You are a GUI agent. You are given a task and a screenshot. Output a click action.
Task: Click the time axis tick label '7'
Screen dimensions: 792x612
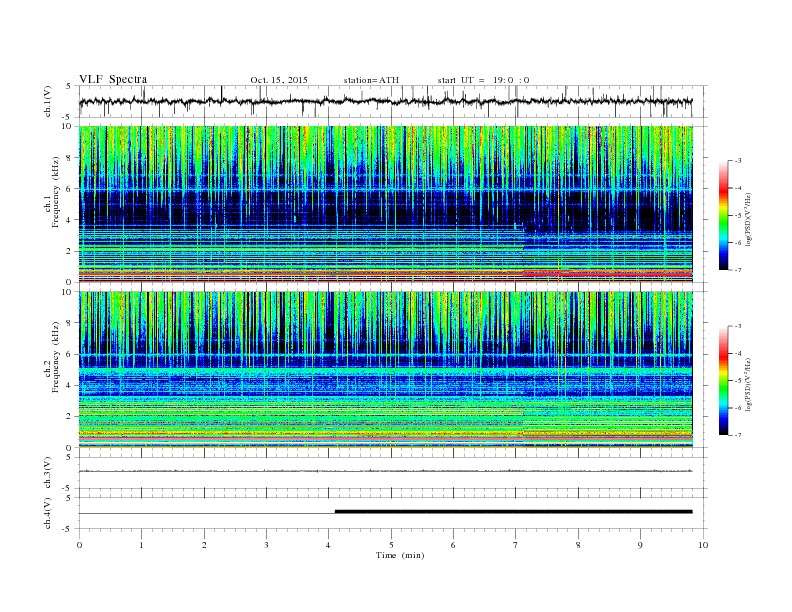516,545
